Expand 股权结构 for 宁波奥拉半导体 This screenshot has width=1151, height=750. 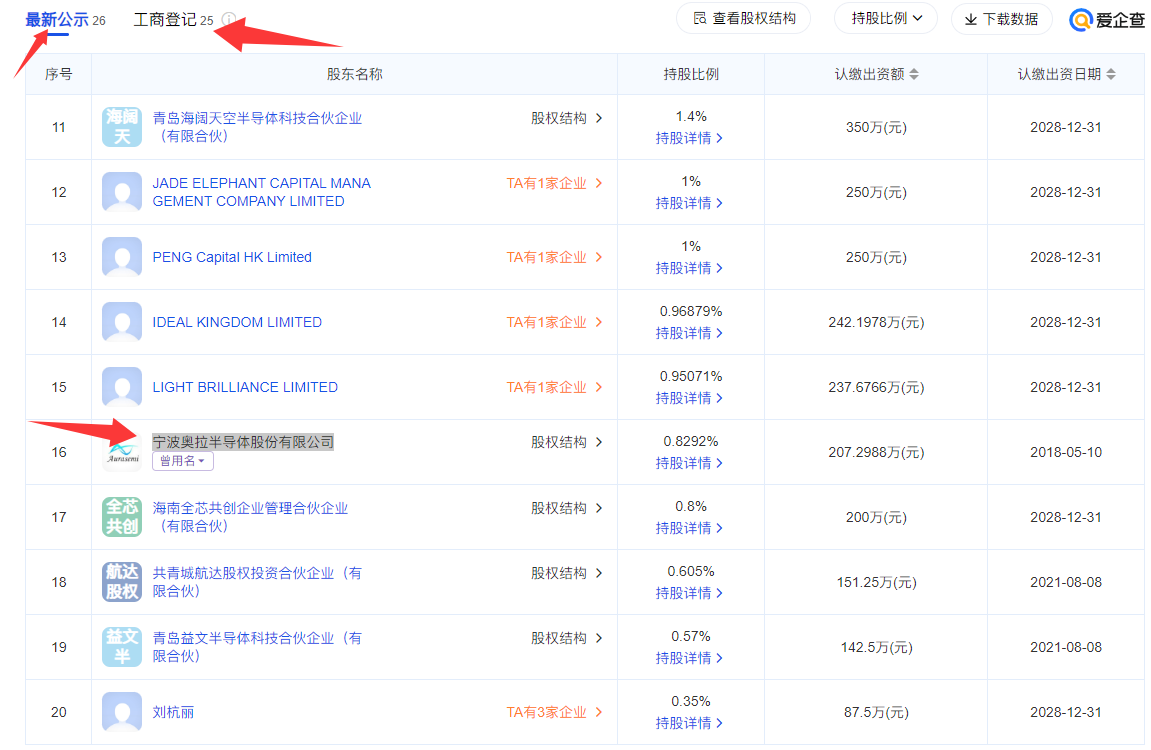click(x=567, y=442)
